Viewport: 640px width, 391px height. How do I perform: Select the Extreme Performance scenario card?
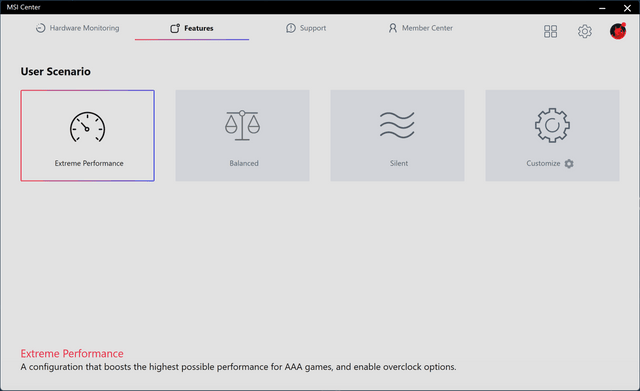(x=87, y=136)
